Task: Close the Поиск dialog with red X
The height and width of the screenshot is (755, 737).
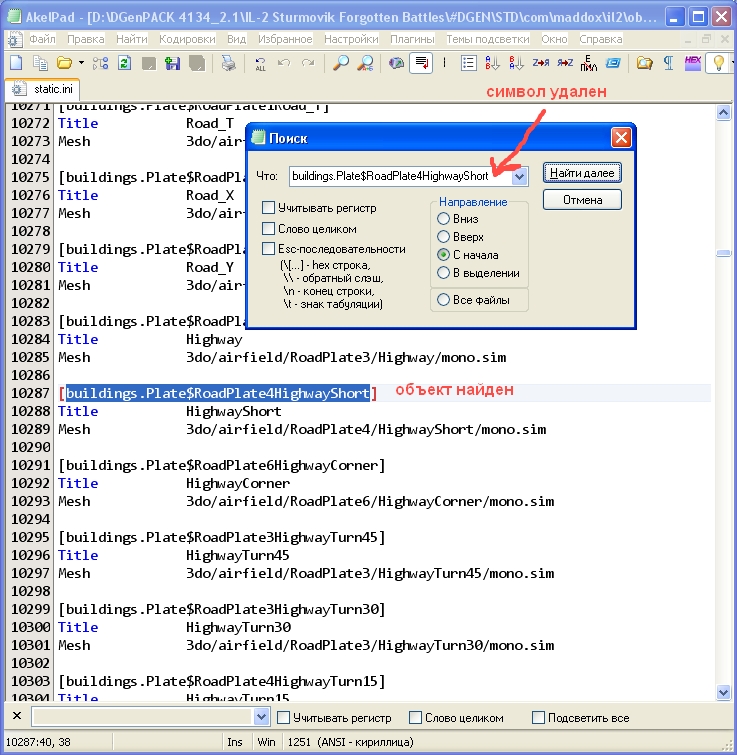Action: (621, 138)
